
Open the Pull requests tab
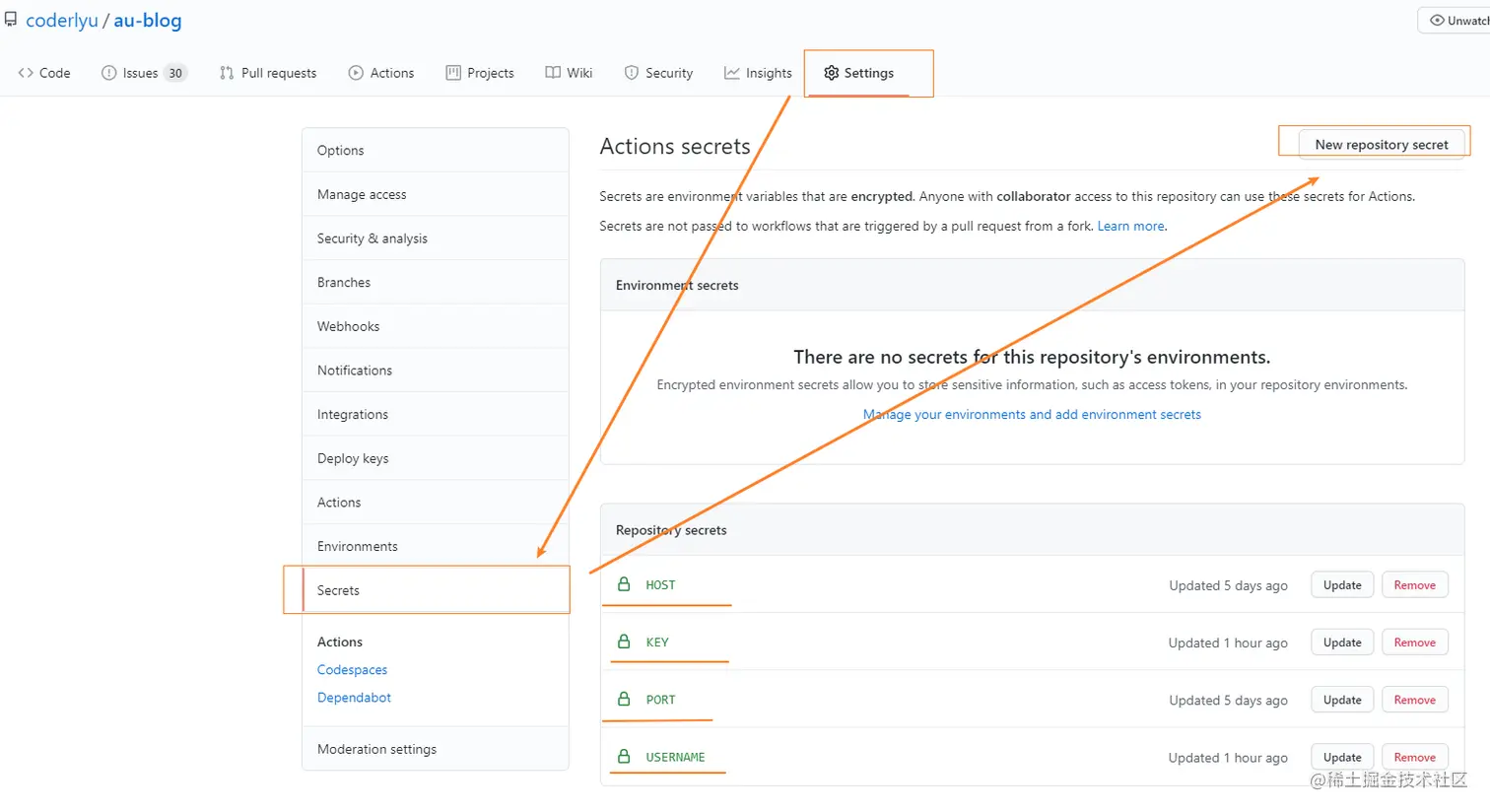pos(268,73)
